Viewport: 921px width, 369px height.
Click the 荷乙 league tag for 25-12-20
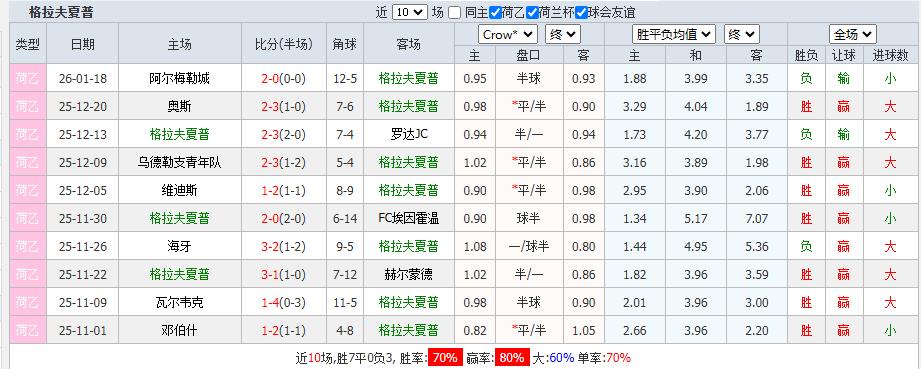28,106
